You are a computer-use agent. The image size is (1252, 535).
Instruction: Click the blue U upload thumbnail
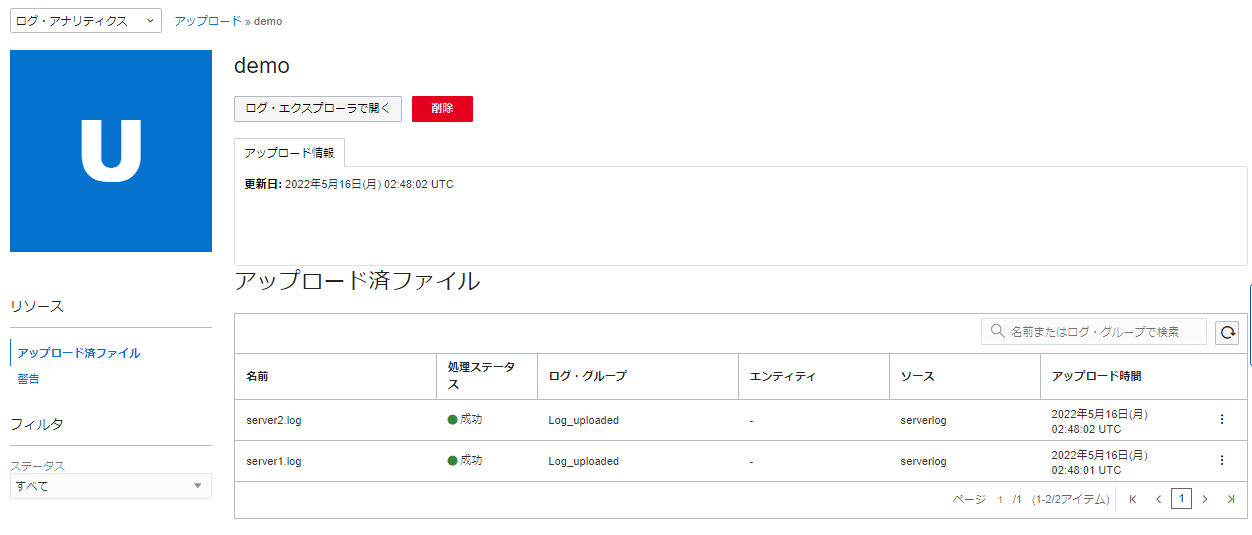[x=111, y=151]
